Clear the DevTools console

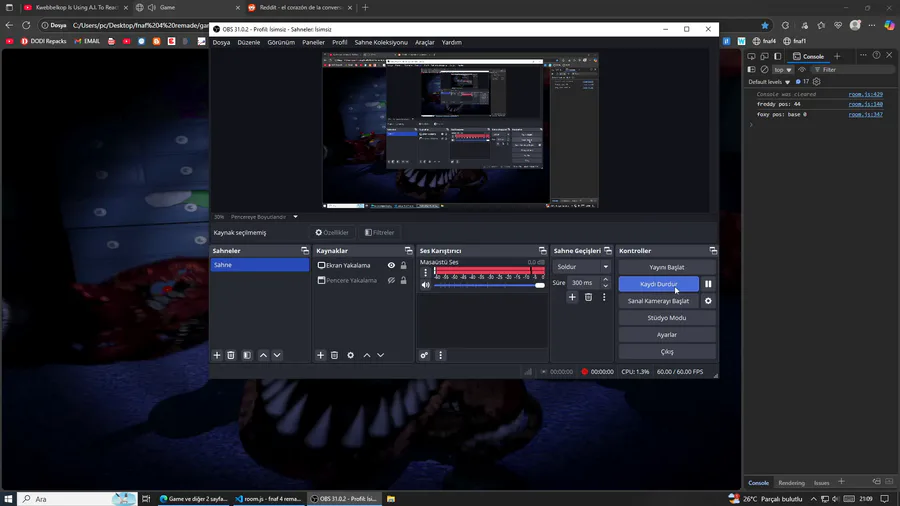point(765,69)
